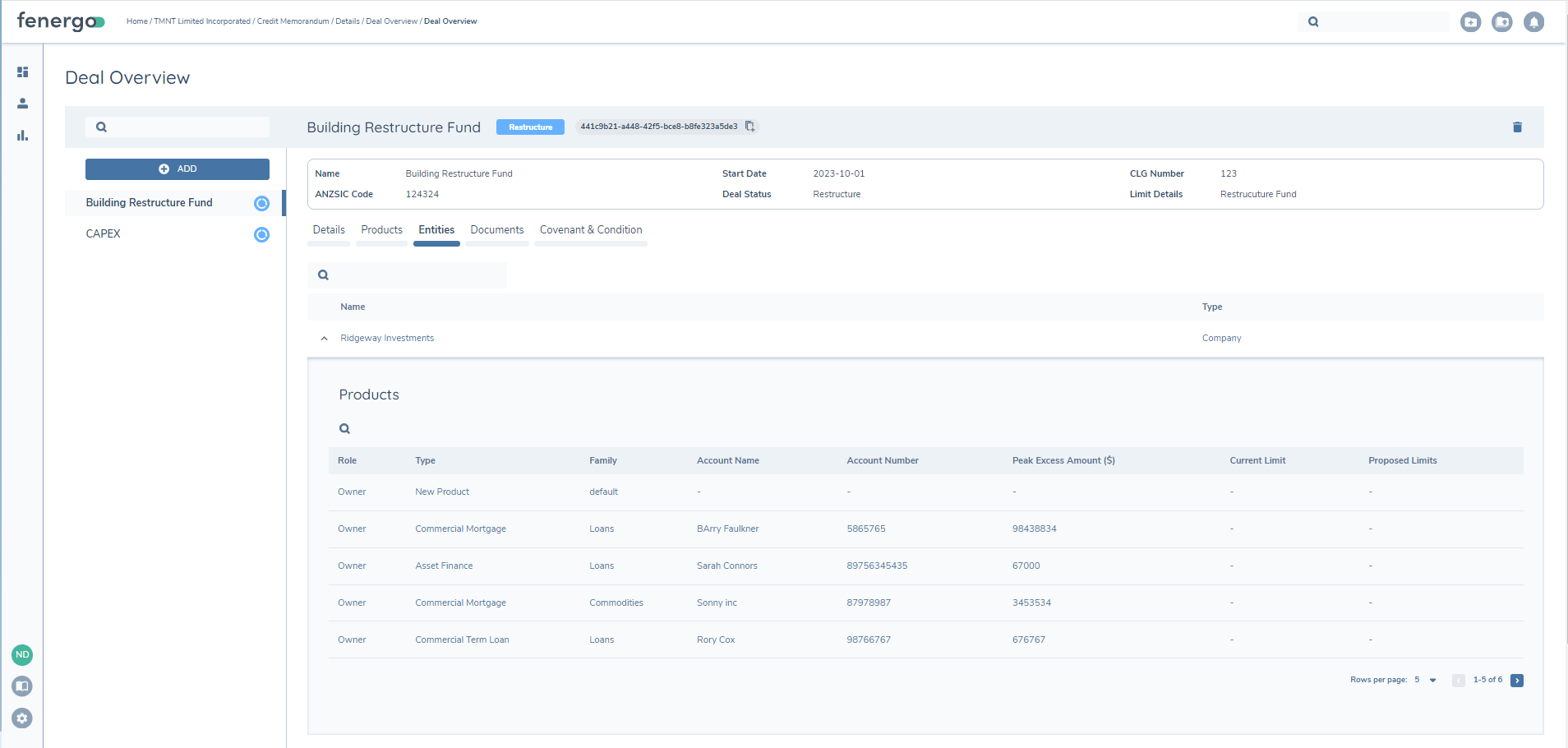Image resolution: width=1568 pixels, height=748 pixels.
Task: Click the folder upload icon in header
Action: [1501, 22]
